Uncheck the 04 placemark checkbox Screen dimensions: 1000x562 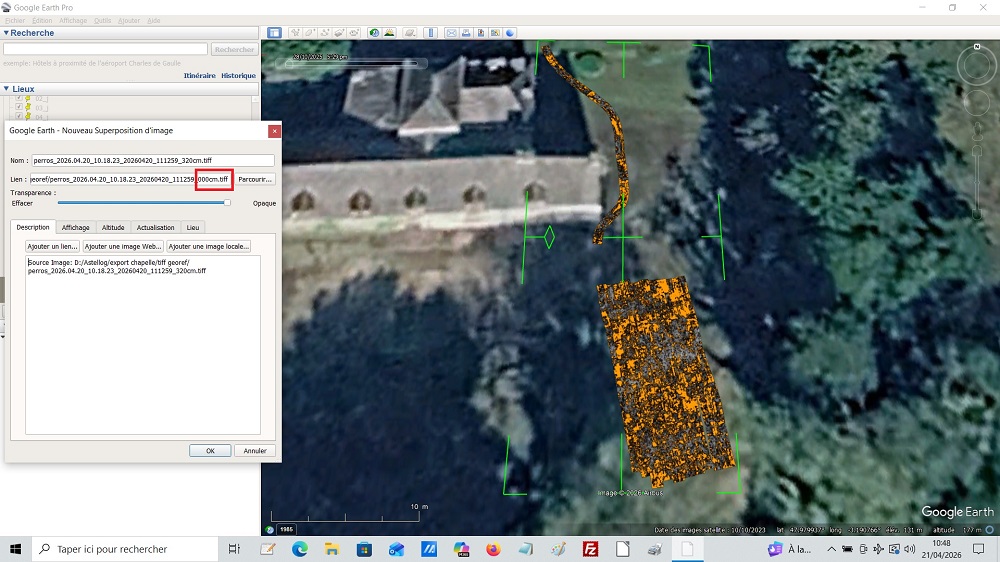[x=18, y=116]
